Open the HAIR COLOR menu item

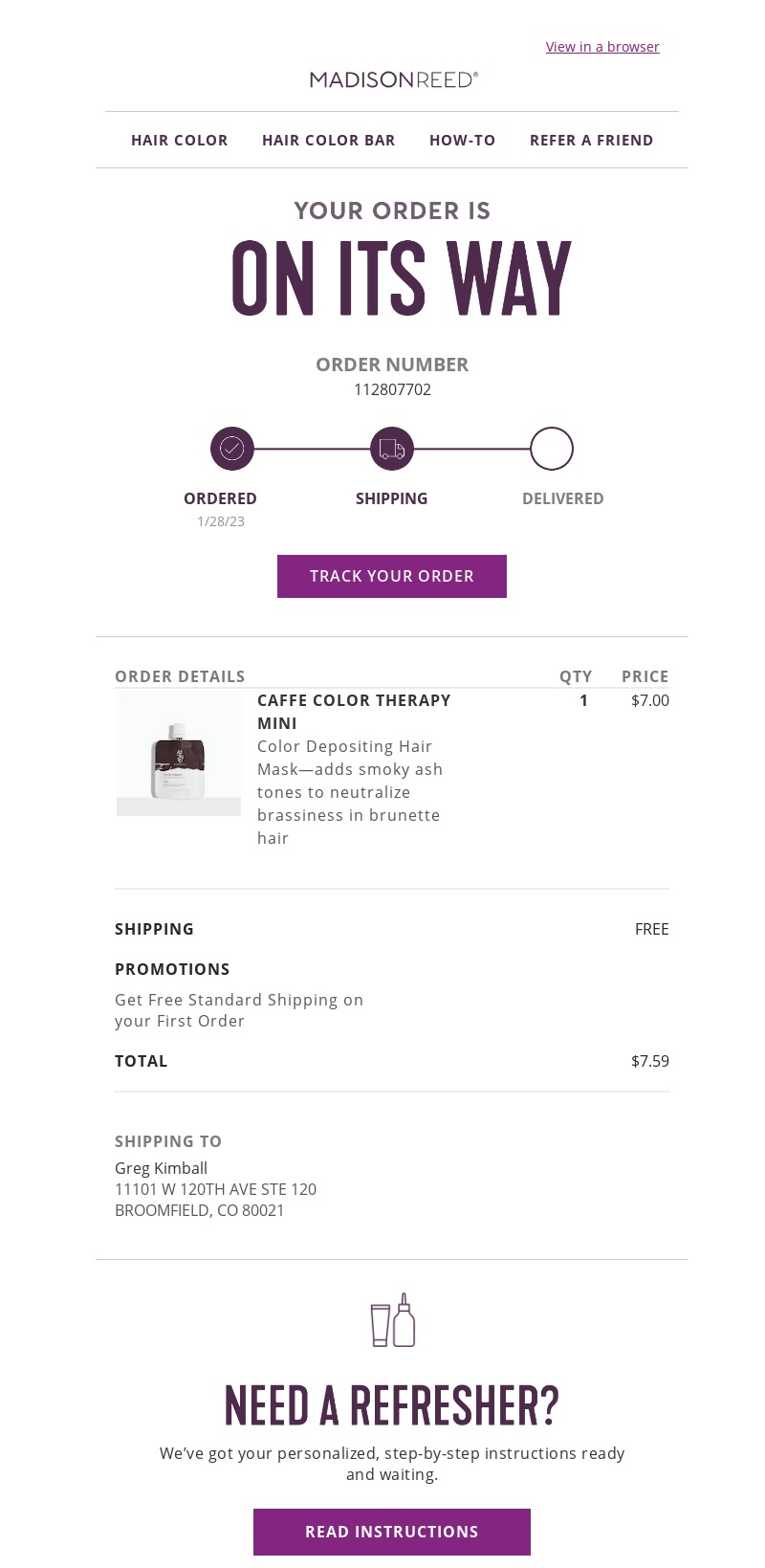179,140
